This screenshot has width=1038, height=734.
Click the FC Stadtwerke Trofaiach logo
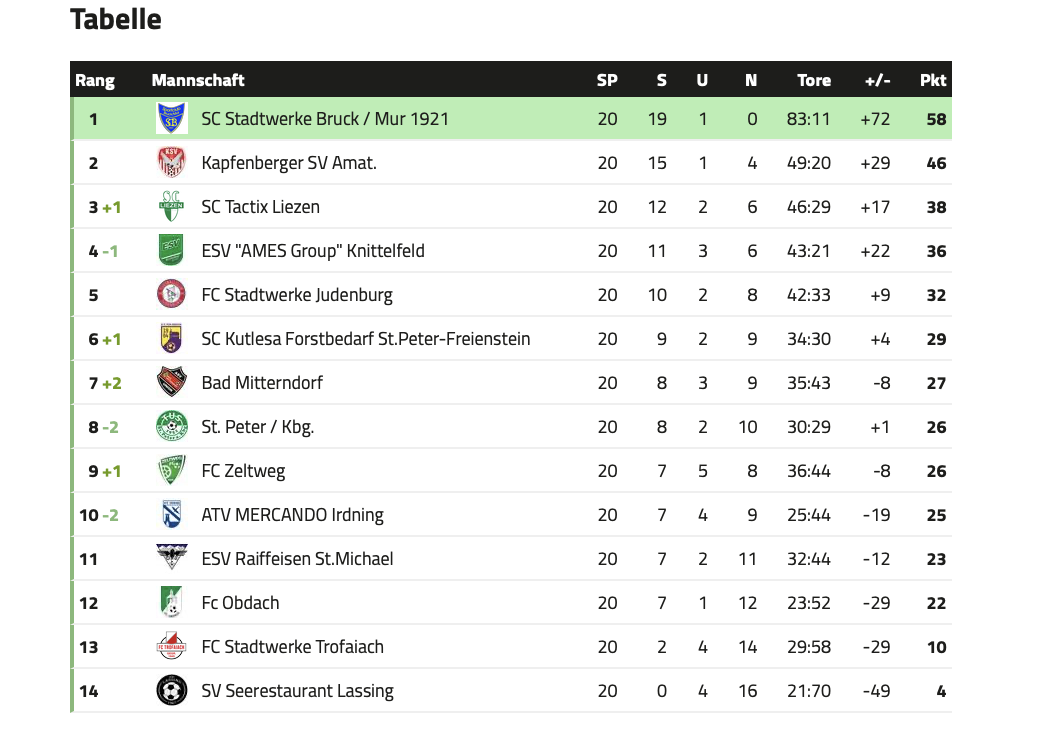coord(171,646)
